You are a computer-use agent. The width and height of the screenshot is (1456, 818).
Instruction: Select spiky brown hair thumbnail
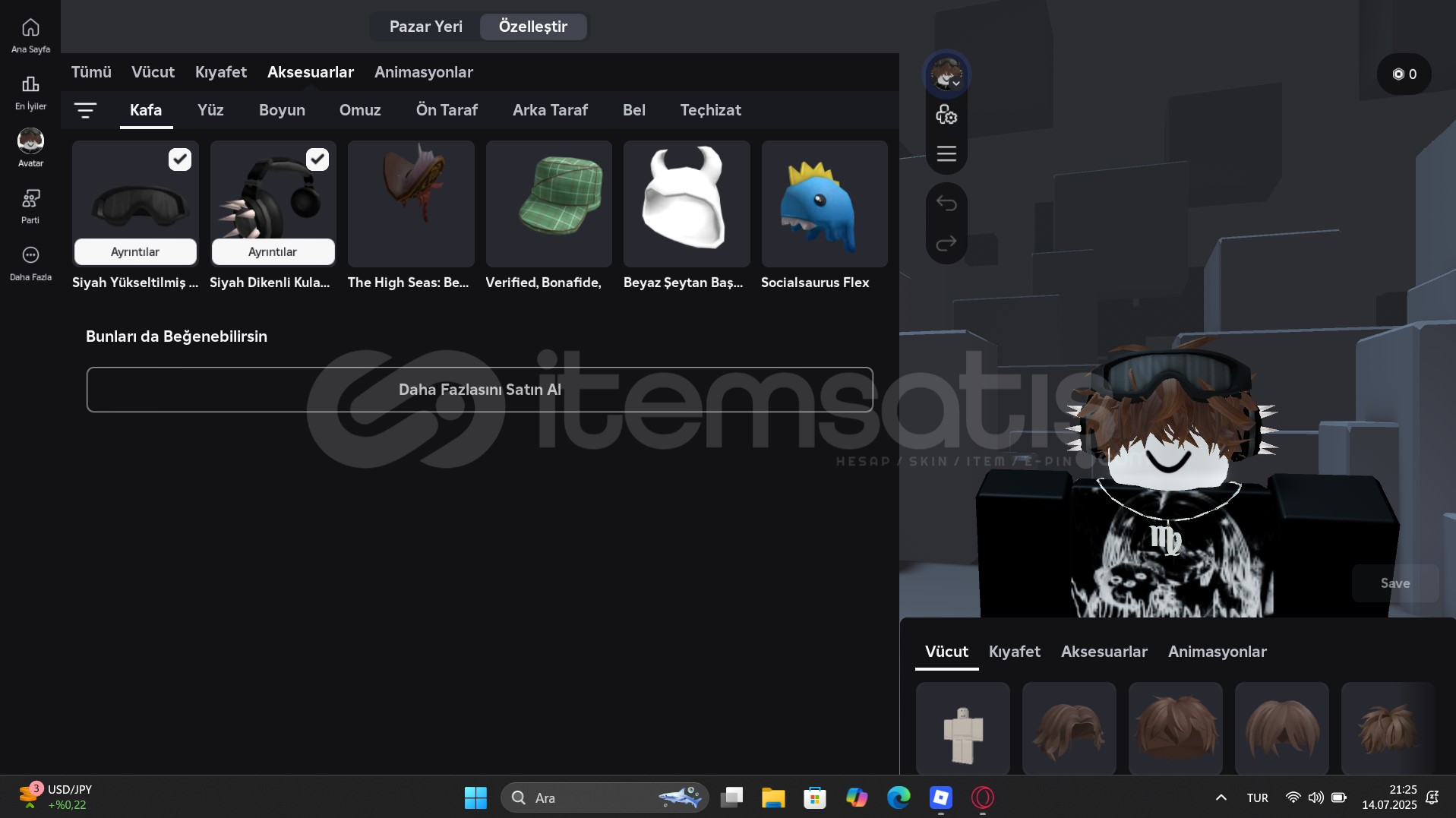[1388, 728]
